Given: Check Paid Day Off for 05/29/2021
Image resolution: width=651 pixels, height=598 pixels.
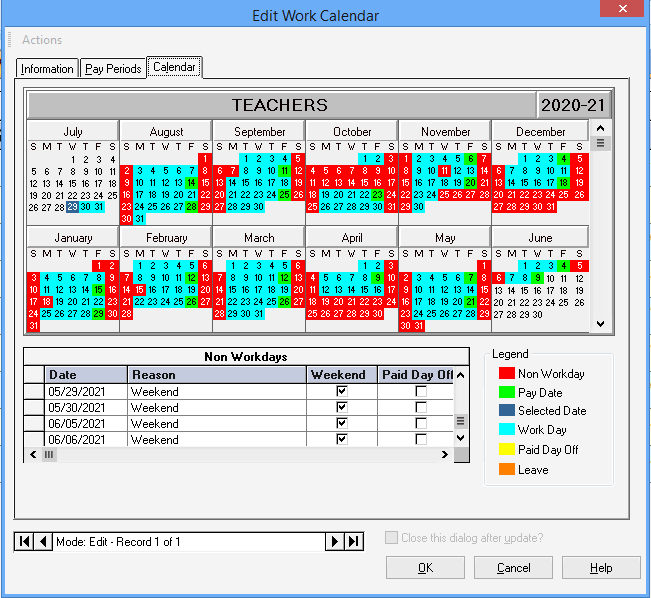Looking at the screenshot, I should [x=421, y=391].
